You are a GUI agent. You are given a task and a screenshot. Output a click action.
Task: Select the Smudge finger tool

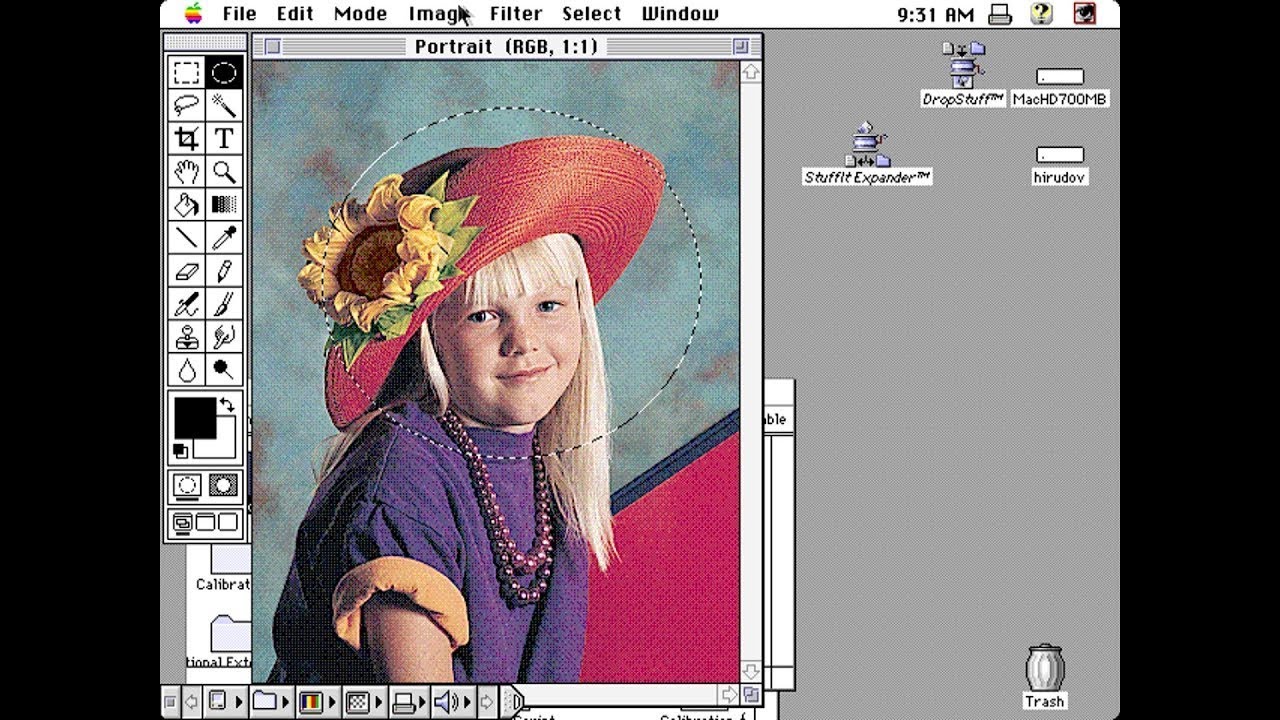pyautogui.click(x=224, y=336)
